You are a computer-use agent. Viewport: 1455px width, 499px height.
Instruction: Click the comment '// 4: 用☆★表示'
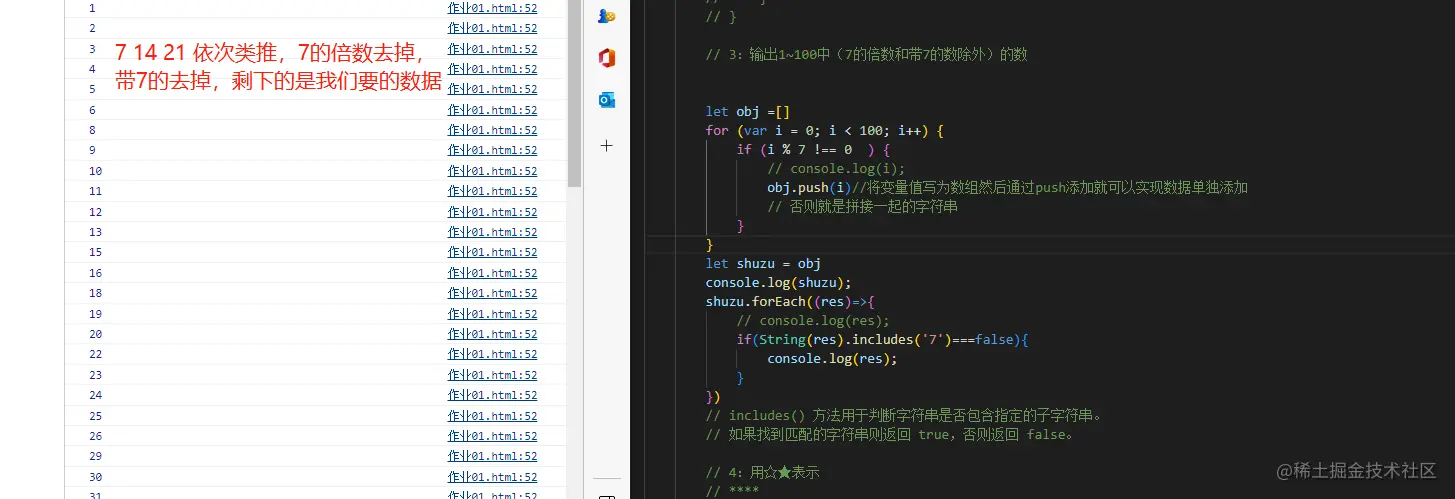point(762,472)
